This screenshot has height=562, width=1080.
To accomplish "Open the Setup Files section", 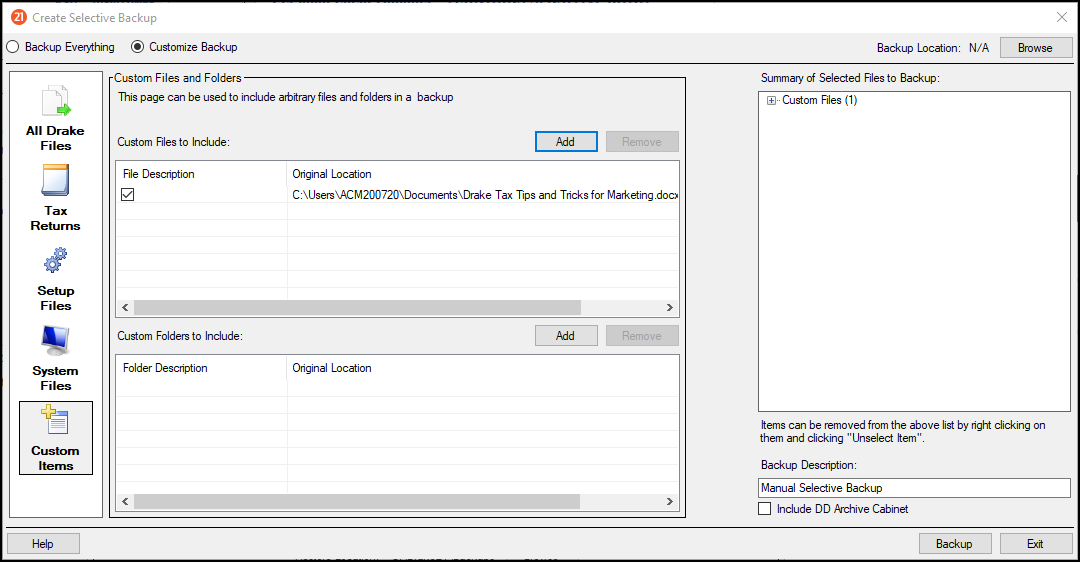I will click(55, 278).
